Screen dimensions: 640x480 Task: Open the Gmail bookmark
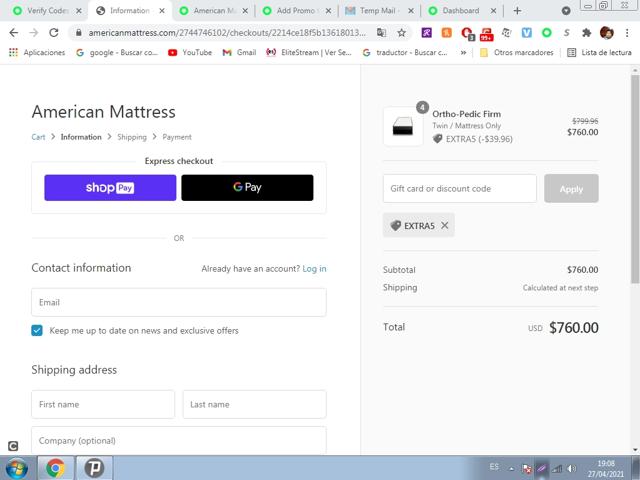[x=240, y=52]
